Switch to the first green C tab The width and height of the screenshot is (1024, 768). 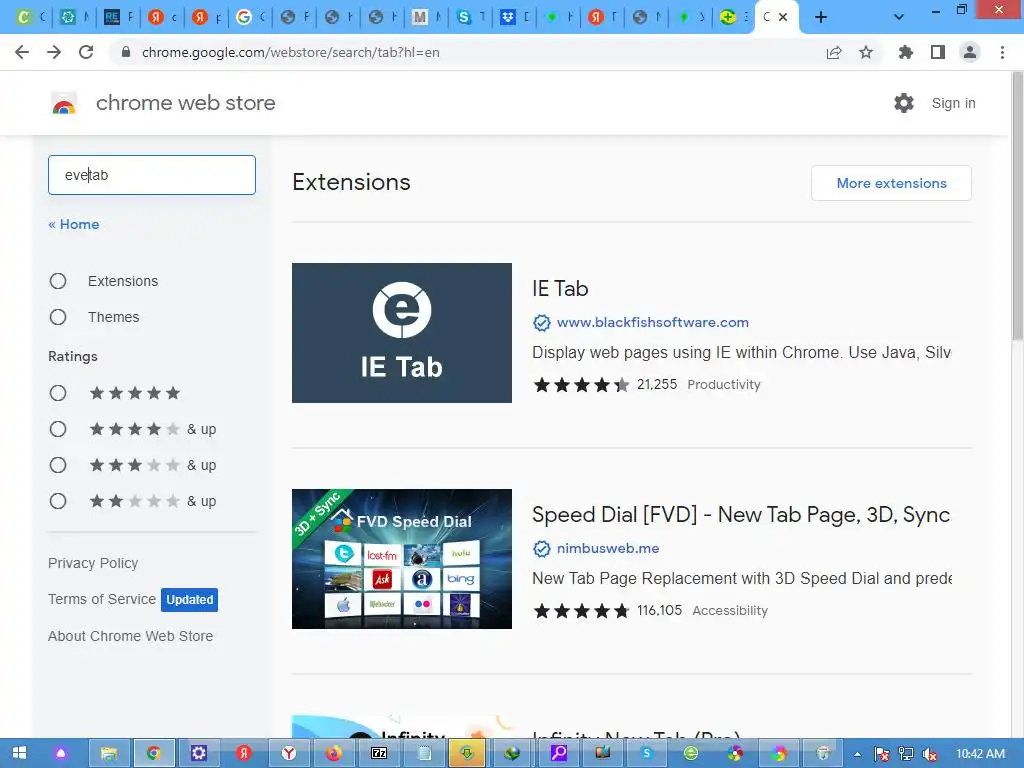pos(29,18)
